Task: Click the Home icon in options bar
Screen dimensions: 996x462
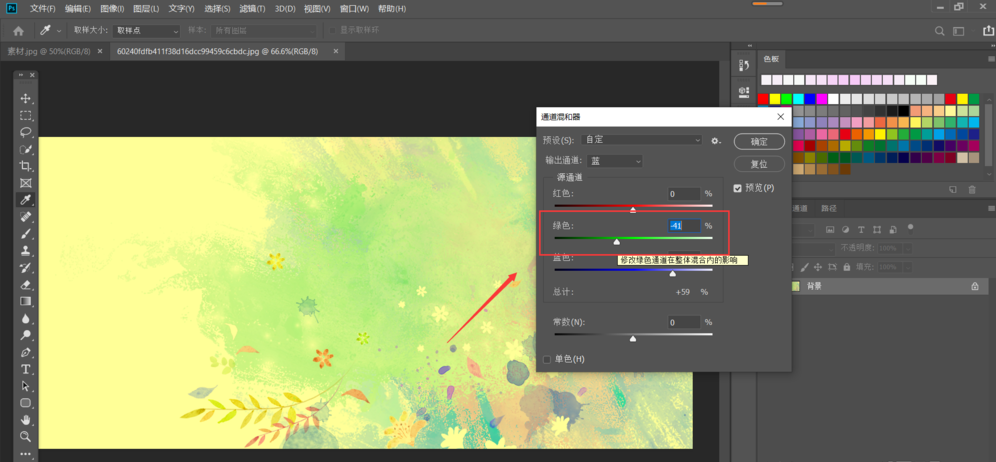Action: click(18, 31)
